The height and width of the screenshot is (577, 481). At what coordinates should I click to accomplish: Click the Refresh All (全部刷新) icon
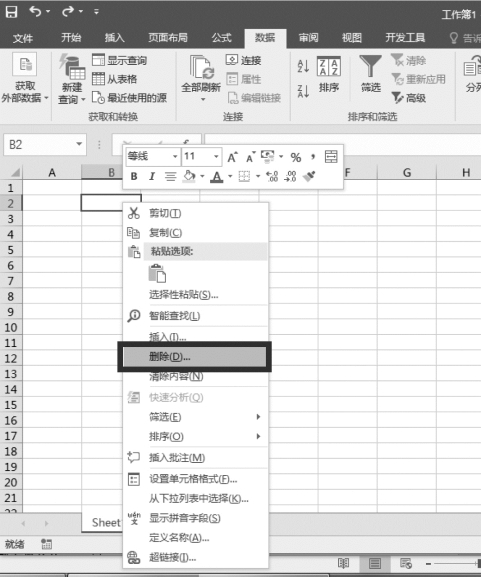coord(201,67)
